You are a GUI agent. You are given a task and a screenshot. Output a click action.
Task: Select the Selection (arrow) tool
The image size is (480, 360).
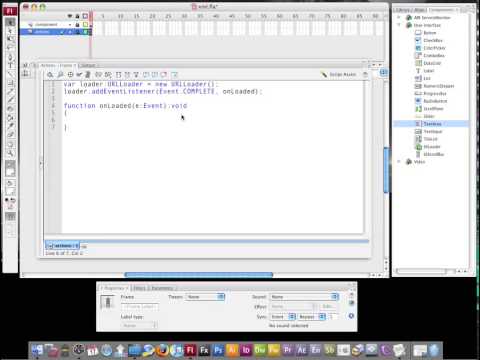10,23
